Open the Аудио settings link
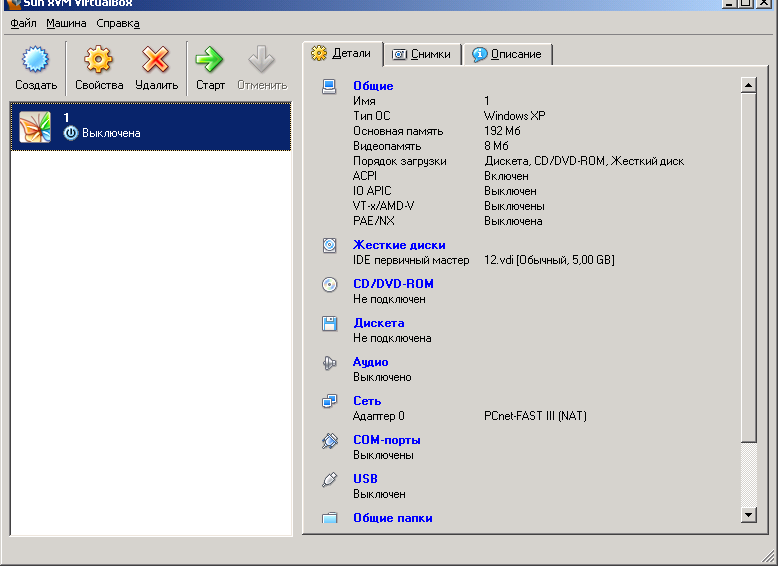 370,362
